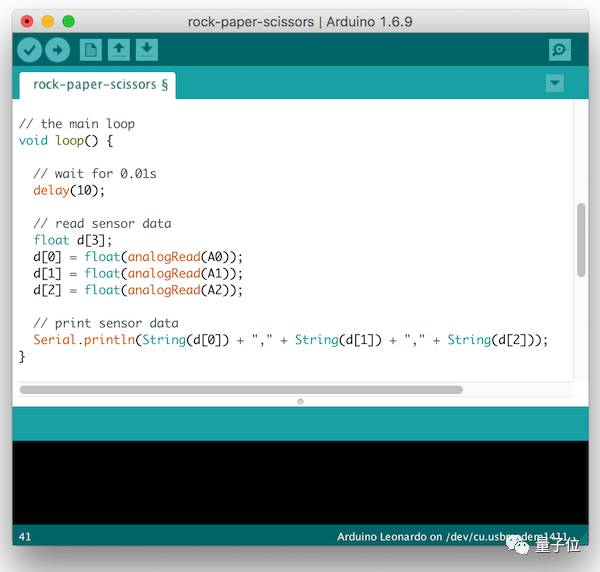This screenshot has height=572, width=600.
Task: Select the rock-paper-scissors sketch tab
Action: [x=98, y=85]
